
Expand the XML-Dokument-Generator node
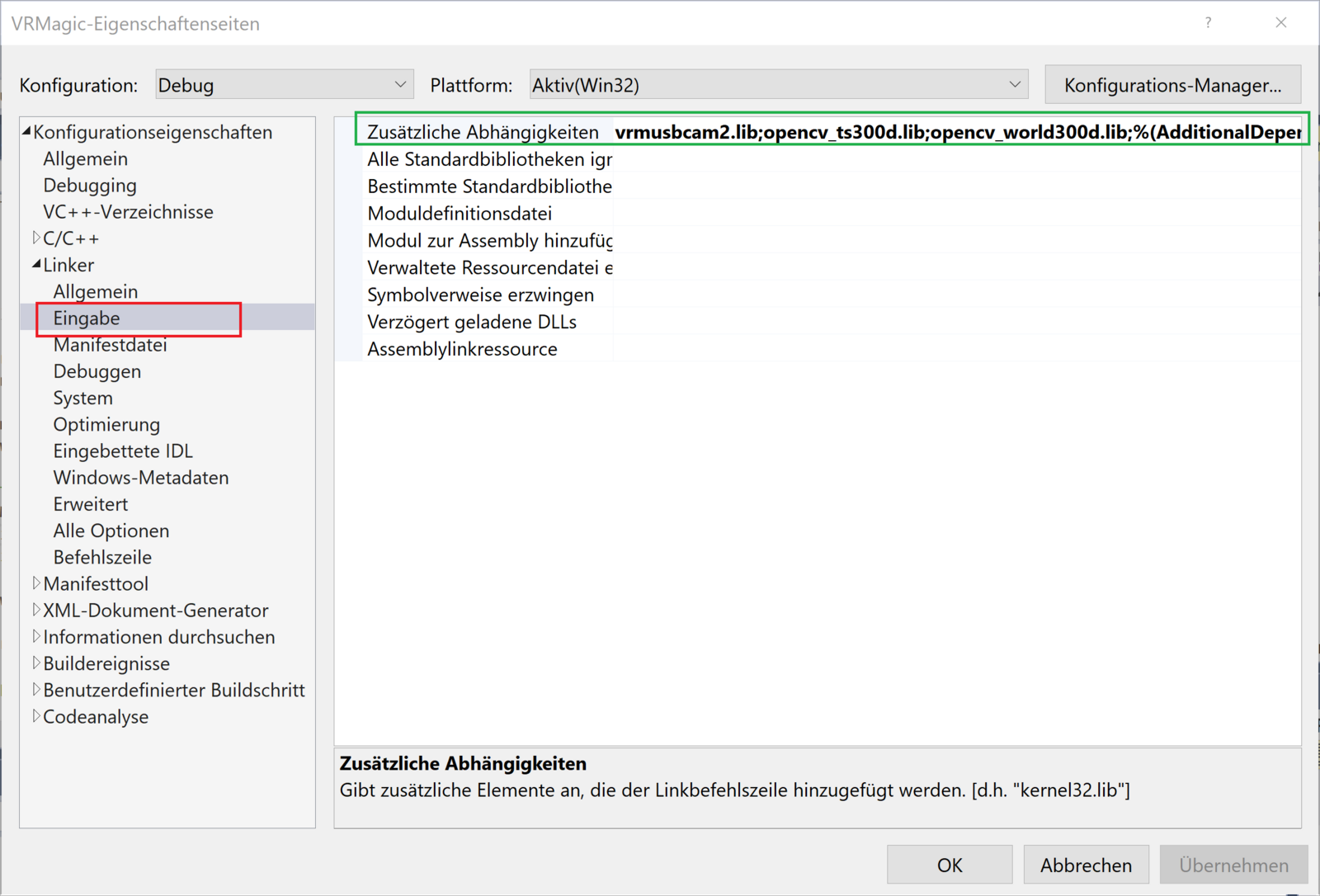pos(36,611)
